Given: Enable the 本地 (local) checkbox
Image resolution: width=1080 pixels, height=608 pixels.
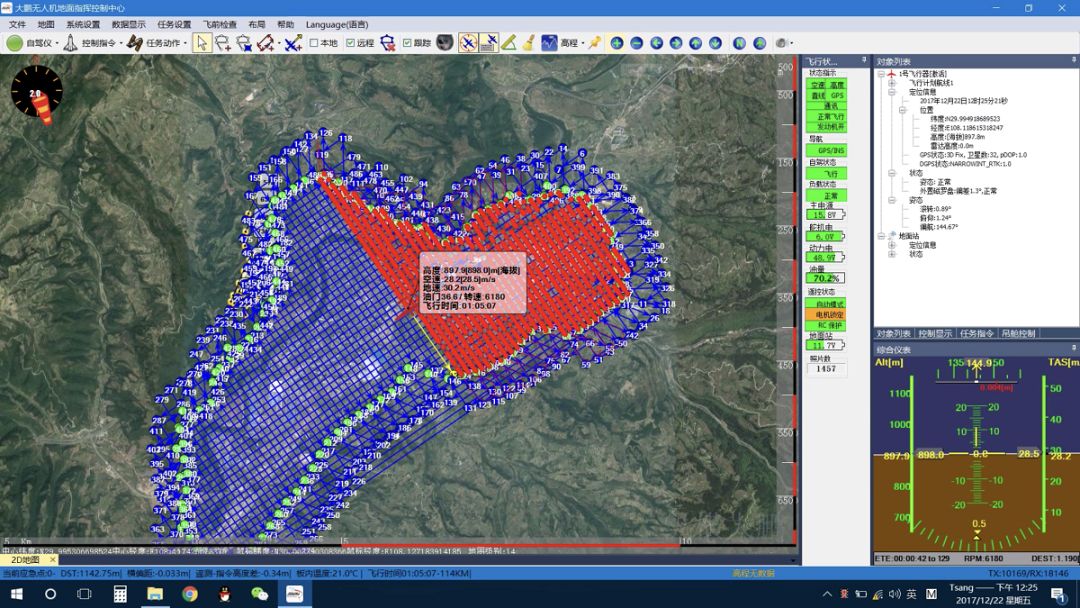Looking at the screenshot, I should 314,43.
